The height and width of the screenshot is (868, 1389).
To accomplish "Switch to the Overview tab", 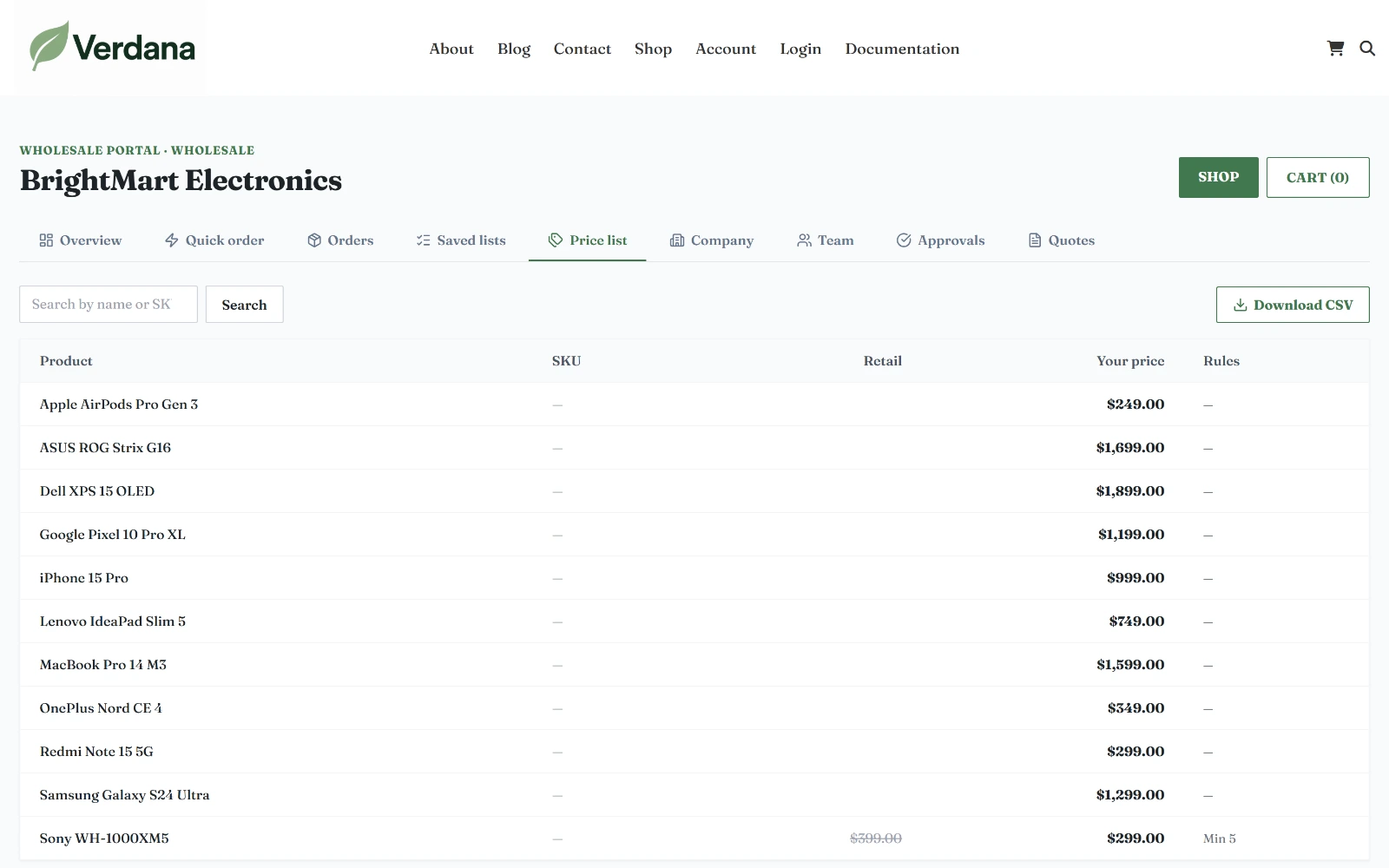I will pos(81,240).
